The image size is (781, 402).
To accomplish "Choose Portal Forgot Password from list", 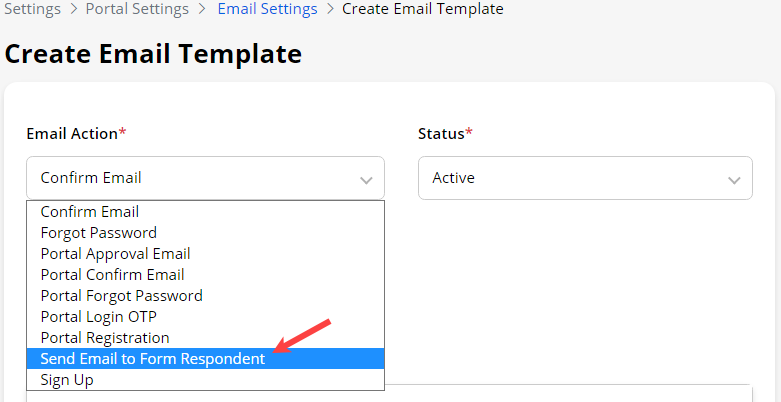I will click(x=121, y=296).
